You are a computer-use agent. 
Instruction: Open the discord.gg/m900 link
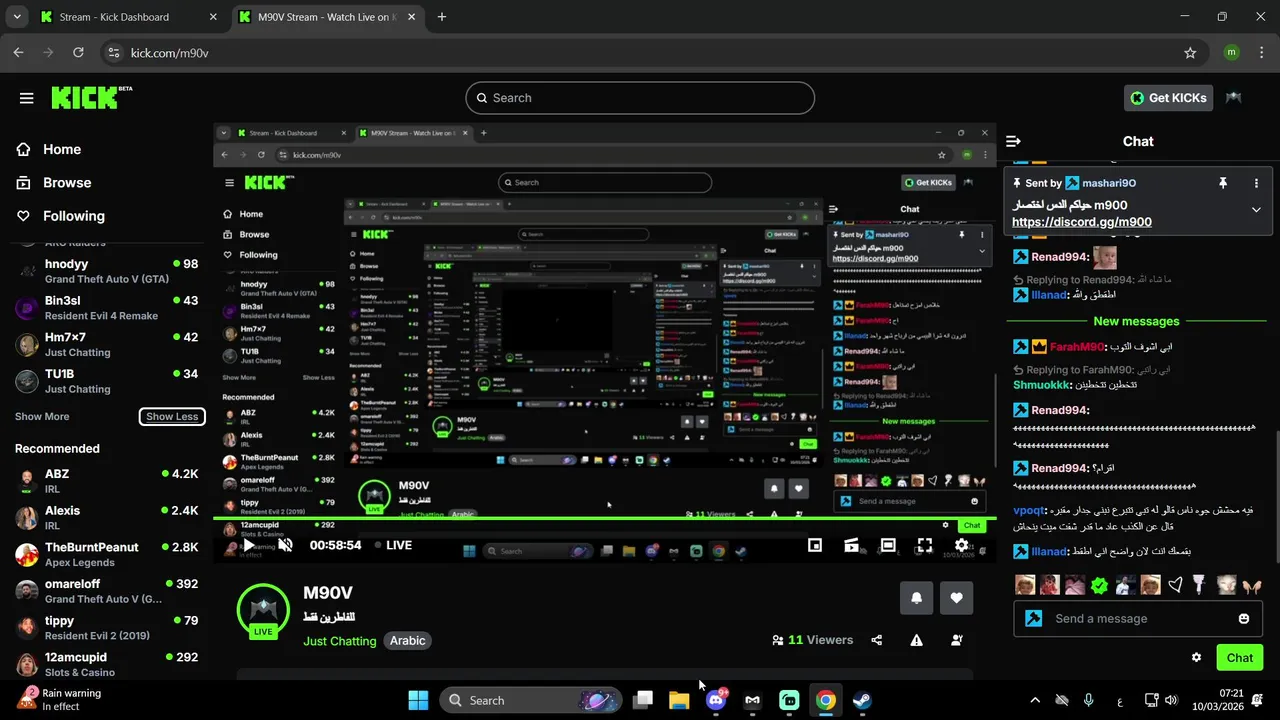(1081, 222)
